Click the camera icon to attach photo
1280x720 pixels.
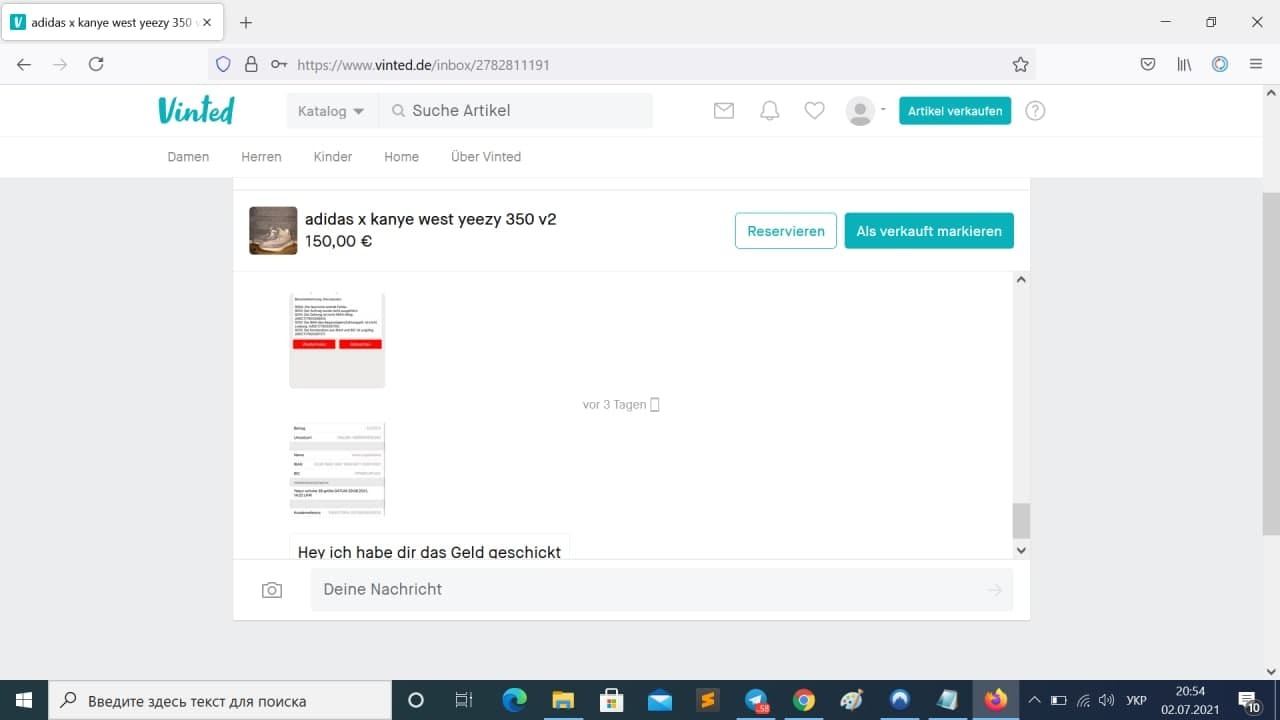click(x=272, y=590)
